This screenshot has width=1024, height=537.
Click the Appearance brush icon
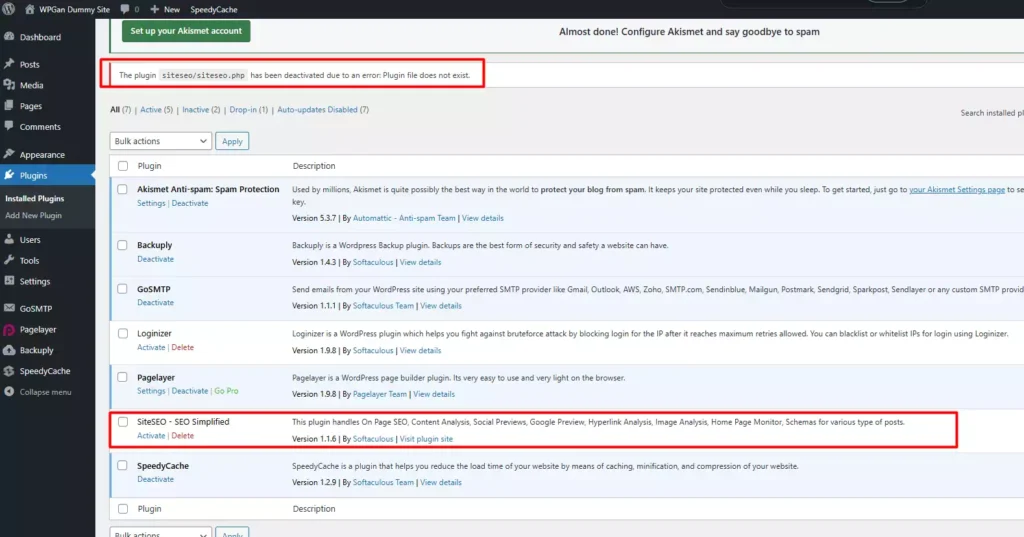[x=9, y=154]
